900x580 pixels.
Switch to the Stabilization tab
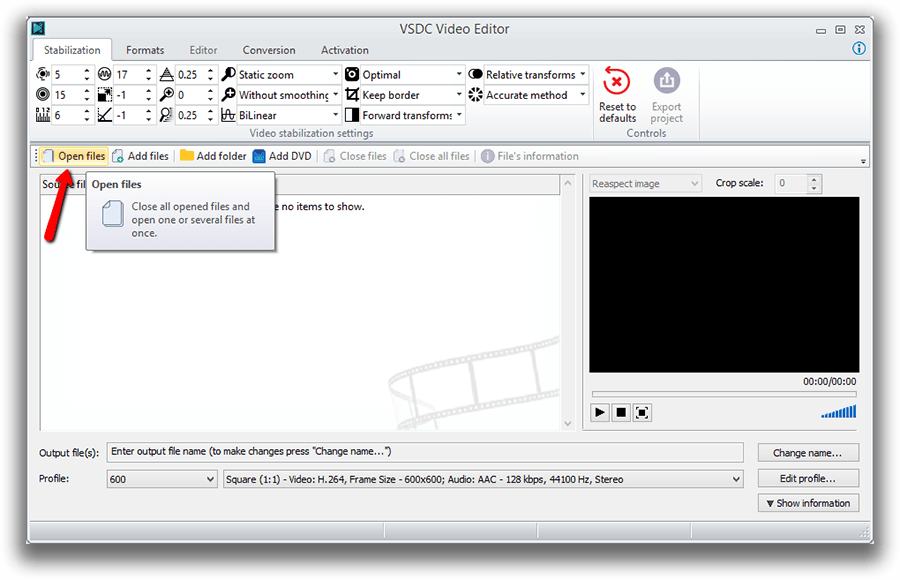(x=72, y=50)
